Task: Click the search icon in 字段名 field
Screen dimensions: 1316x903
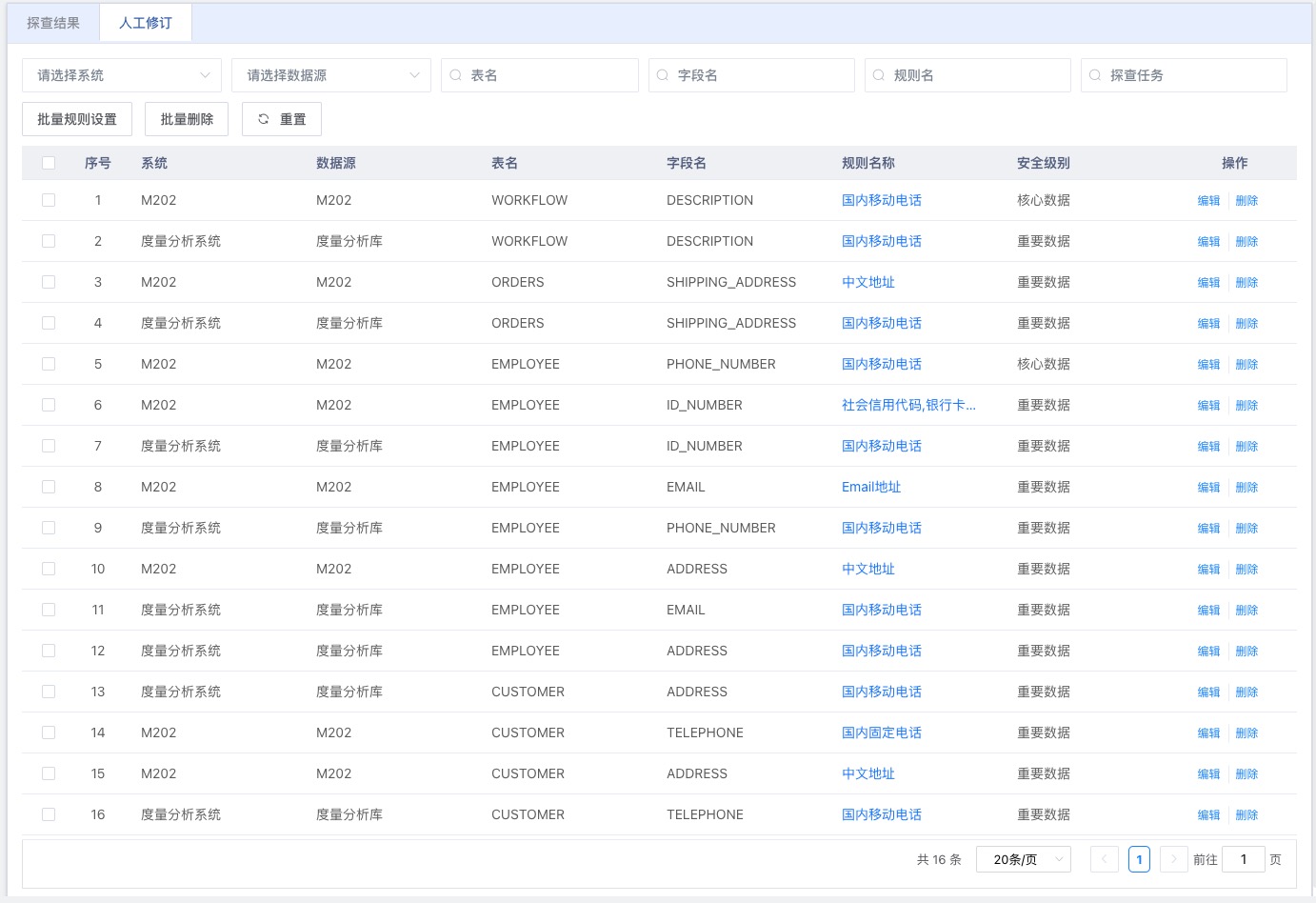Action: point(663,75)
